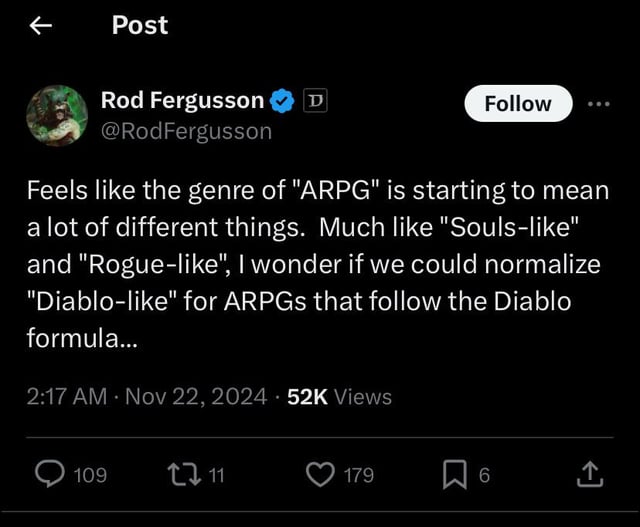Open the three-dot more options menu
The height and width of the screenshot is (527, 640).
pyautogui.click(x=599, y=104)
